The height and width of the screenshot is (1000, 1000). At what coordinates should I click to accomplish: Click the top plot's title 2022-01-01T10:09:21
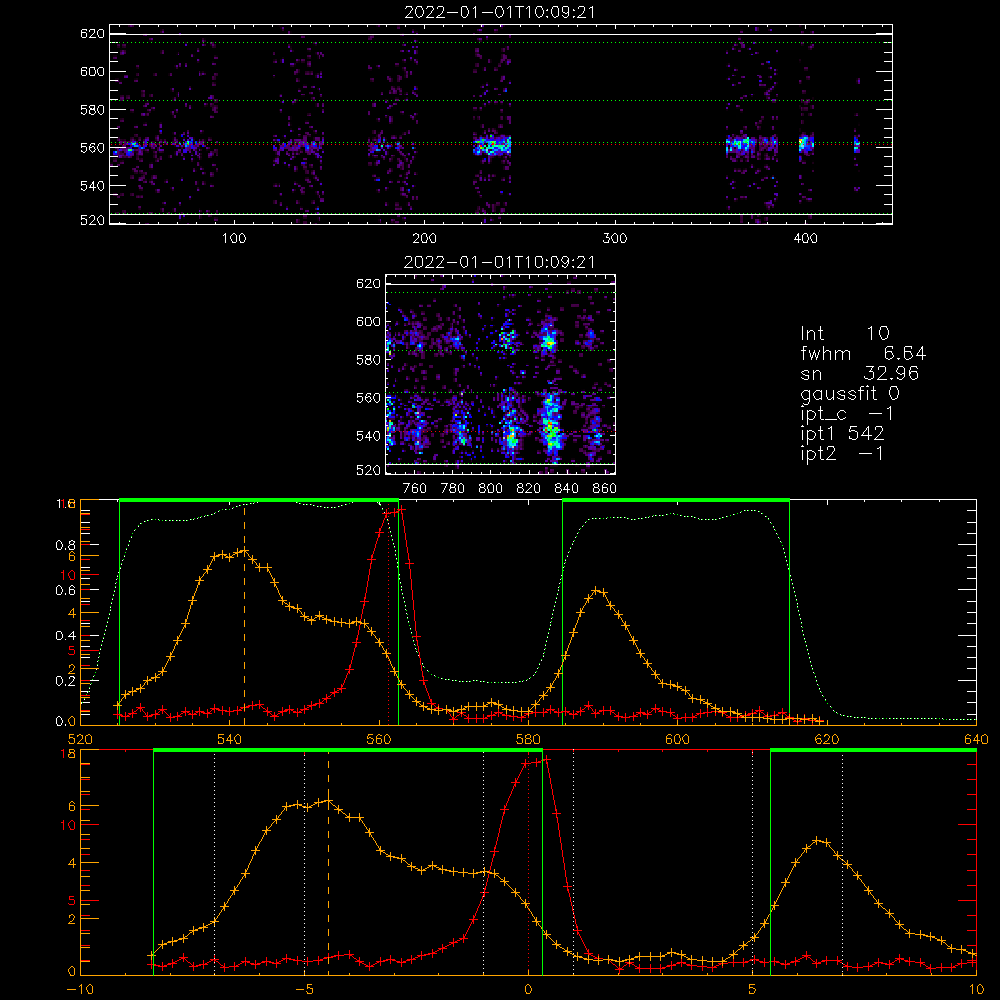click(x=499, y=12)
